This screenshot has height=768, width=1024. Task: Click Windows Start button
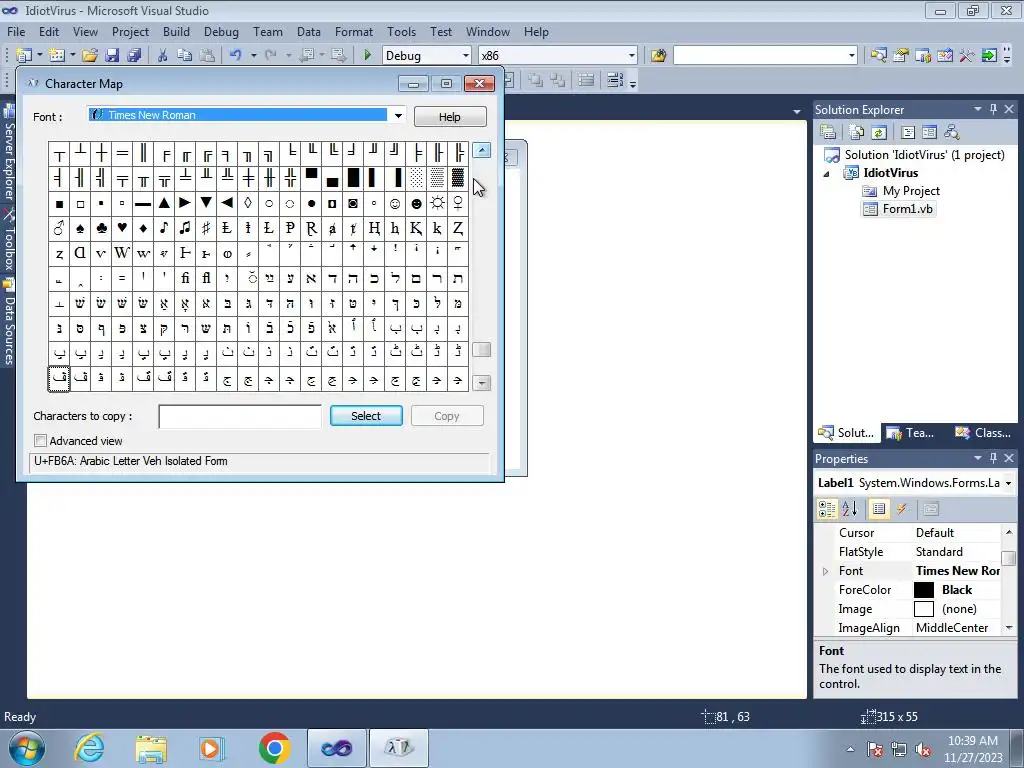[x=27, y=748]
